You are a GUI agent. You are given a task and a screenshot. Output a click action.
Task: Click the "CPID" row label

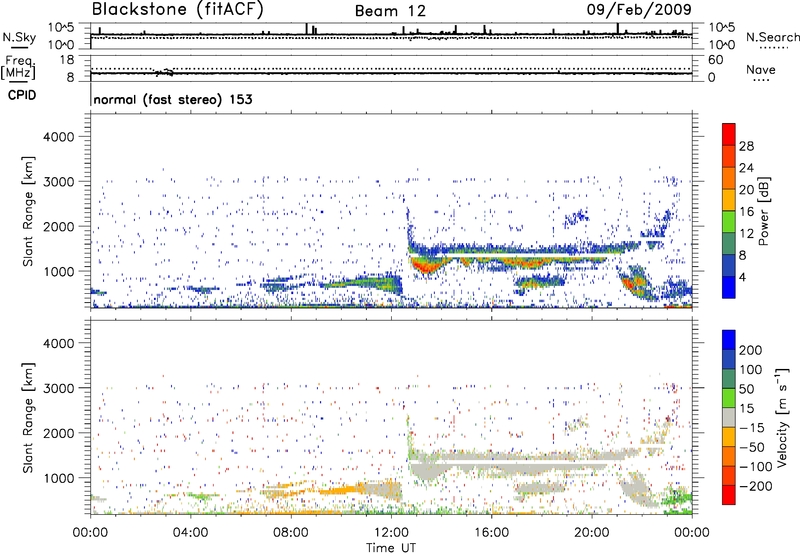click(22, 95)
